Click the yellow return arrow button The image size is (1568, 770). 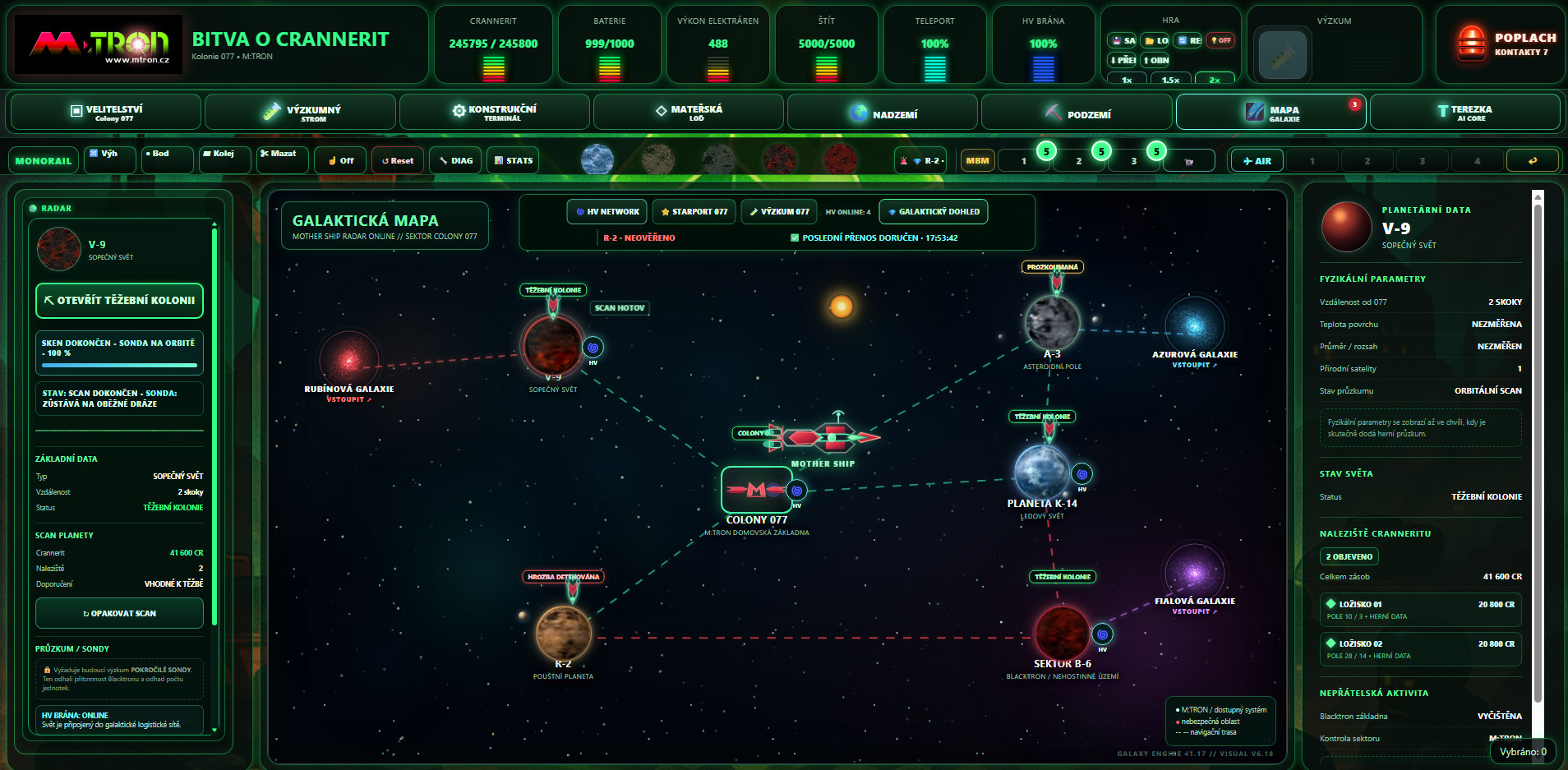1533,161
